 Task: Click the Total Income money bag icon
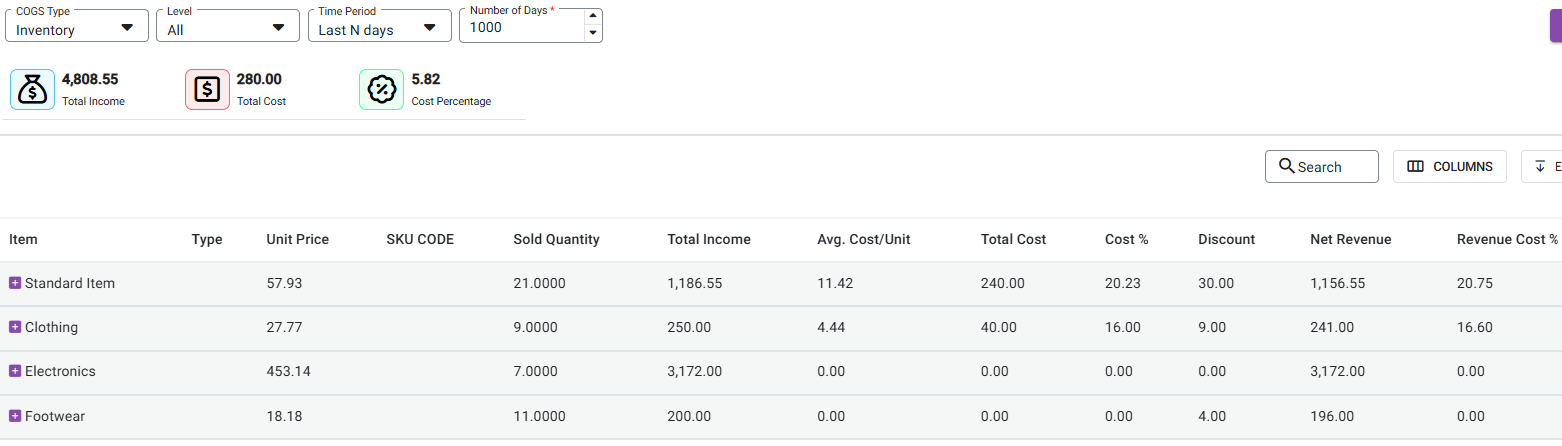coord(32,90)
